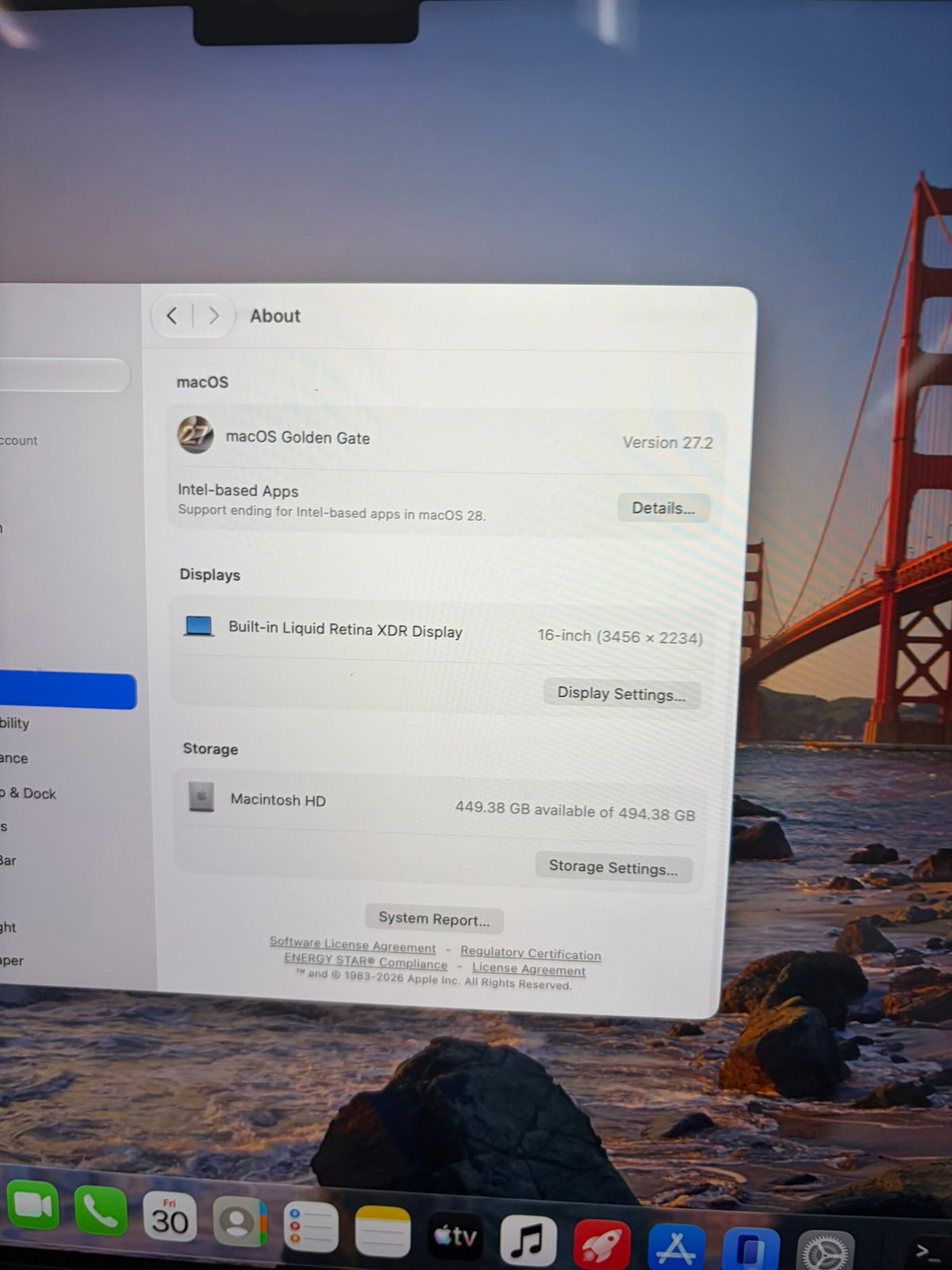Click the laptop icon beside Built-in Display
952x1270 pixels.
(x=198, y=626)
